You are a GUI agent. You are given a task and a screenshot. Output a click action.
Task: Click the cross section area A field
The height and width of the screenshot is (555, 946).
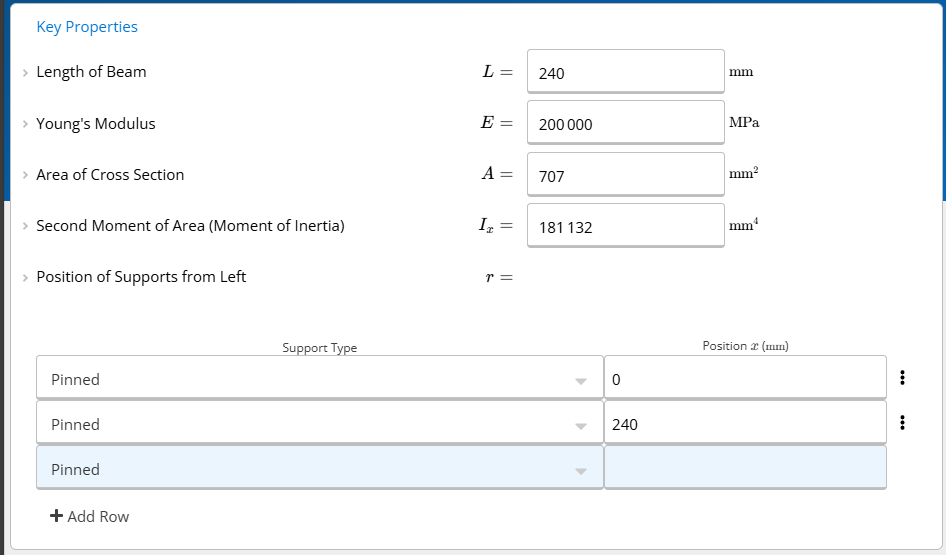pyautogui.click(x=626, y=174)
